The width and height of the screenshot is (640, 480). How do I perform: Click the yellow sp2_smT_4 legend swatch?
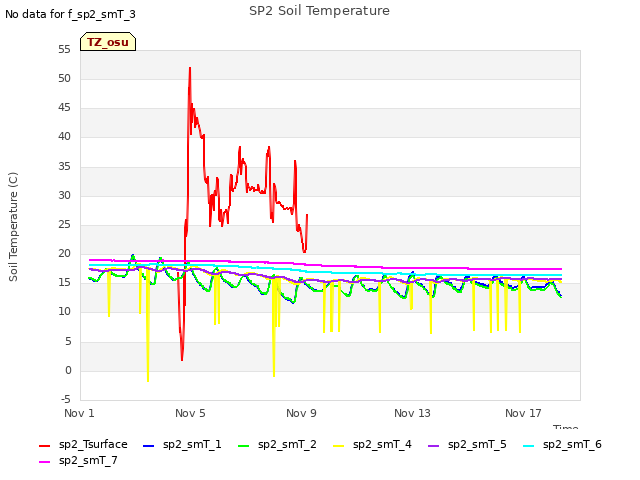(x=338, y=445)
